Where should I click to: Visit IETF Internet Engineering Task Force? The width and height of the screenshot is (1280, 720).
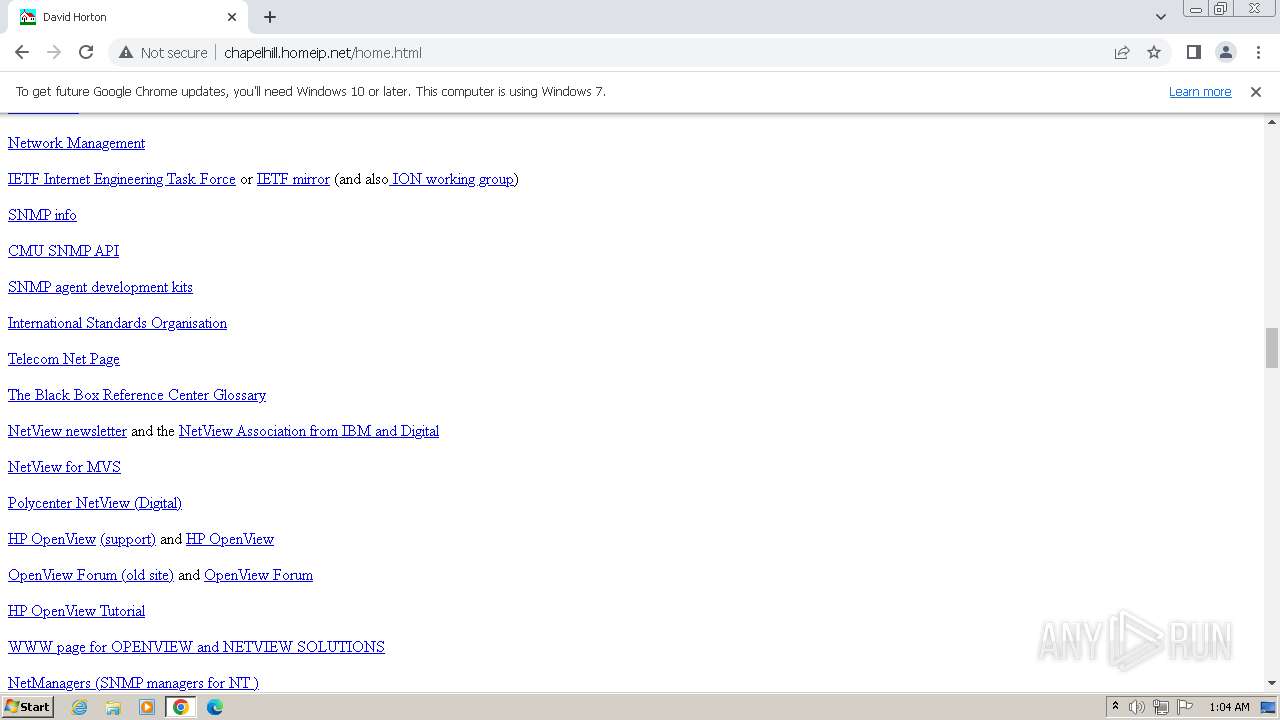tap(122, 179)
